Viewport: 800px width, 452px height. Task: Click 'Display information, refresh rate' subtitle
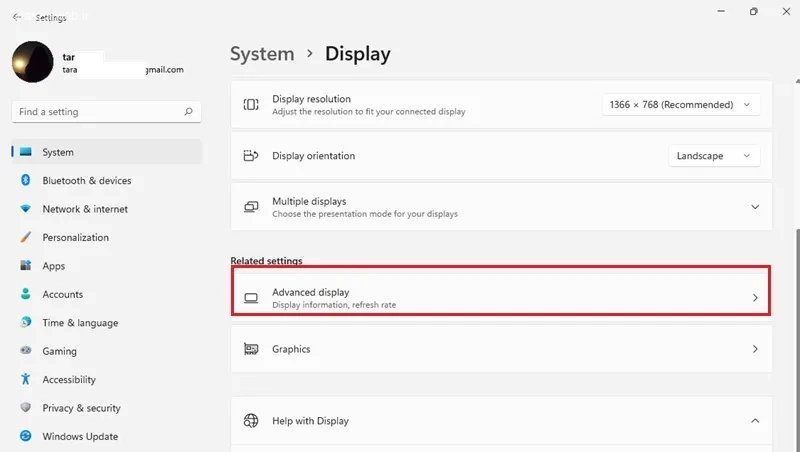pyautogui.click(x=334, y=305)
